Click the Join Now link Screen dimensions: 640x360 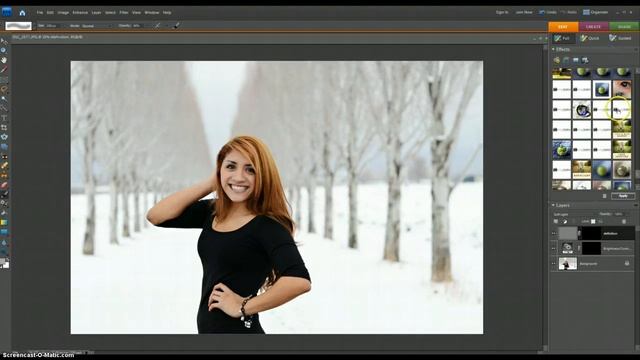(524, 12)
